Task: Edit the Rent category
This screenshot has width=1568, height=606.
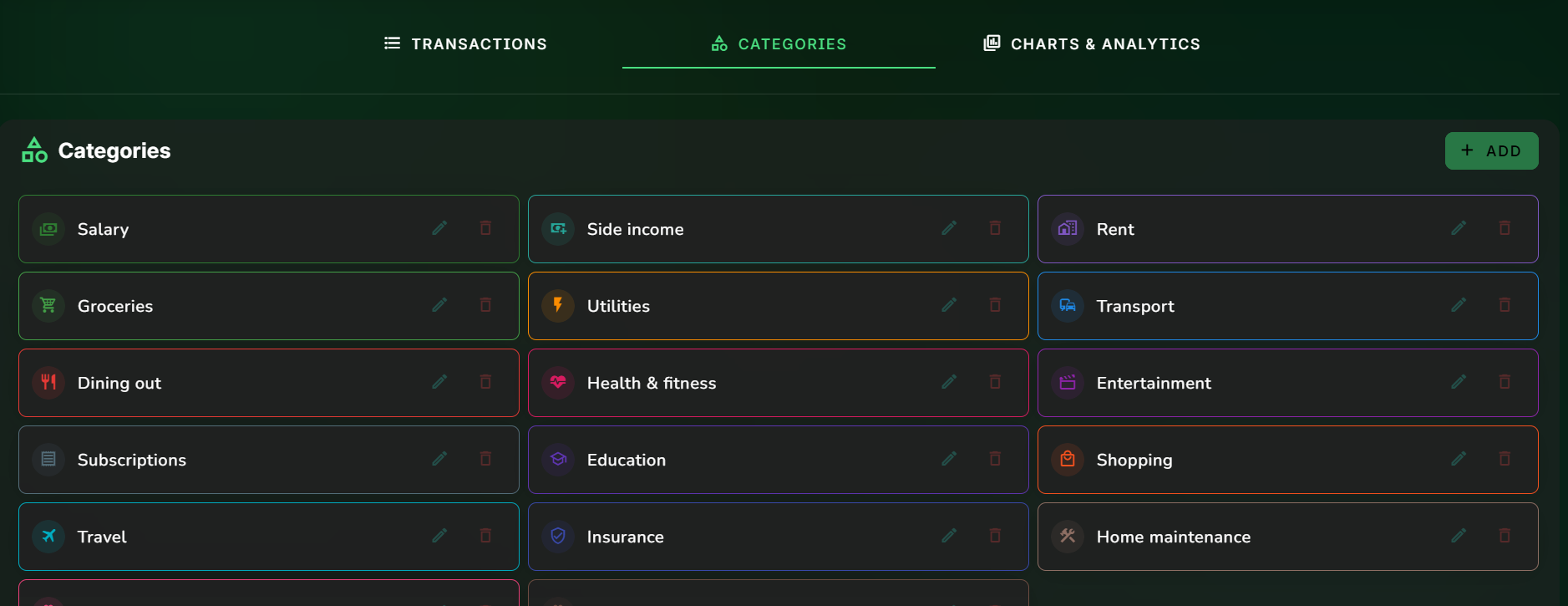Action: tap(1459, 228)
